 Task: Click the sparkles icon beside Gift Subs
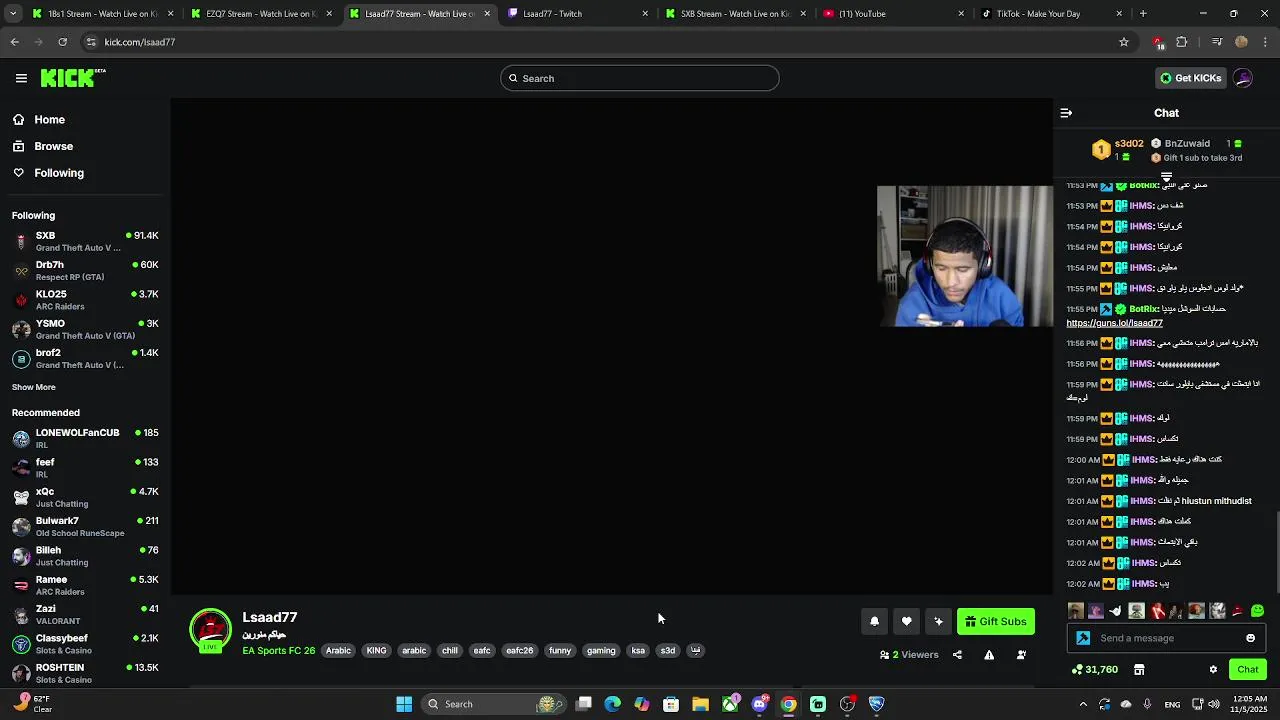938,622
